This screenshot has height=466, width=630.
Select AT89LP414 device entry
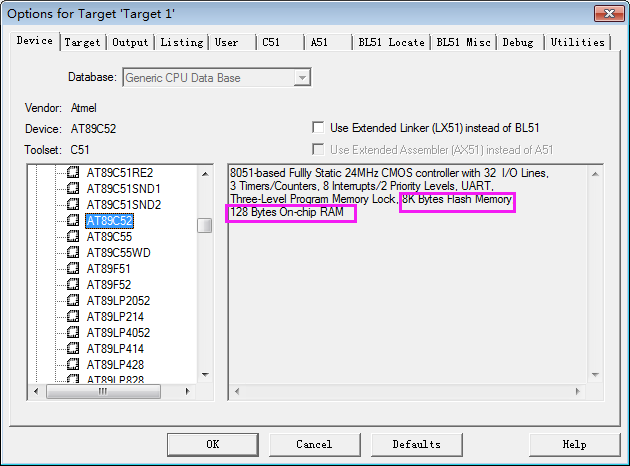pos(115,349)
